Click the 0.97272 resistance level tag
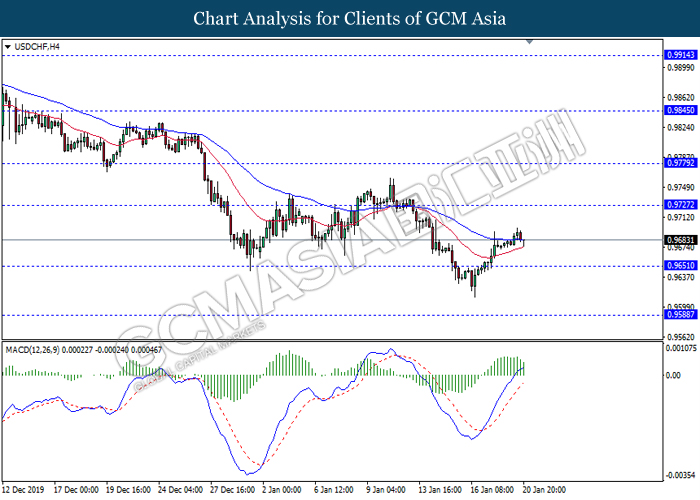 pos(679,204)
